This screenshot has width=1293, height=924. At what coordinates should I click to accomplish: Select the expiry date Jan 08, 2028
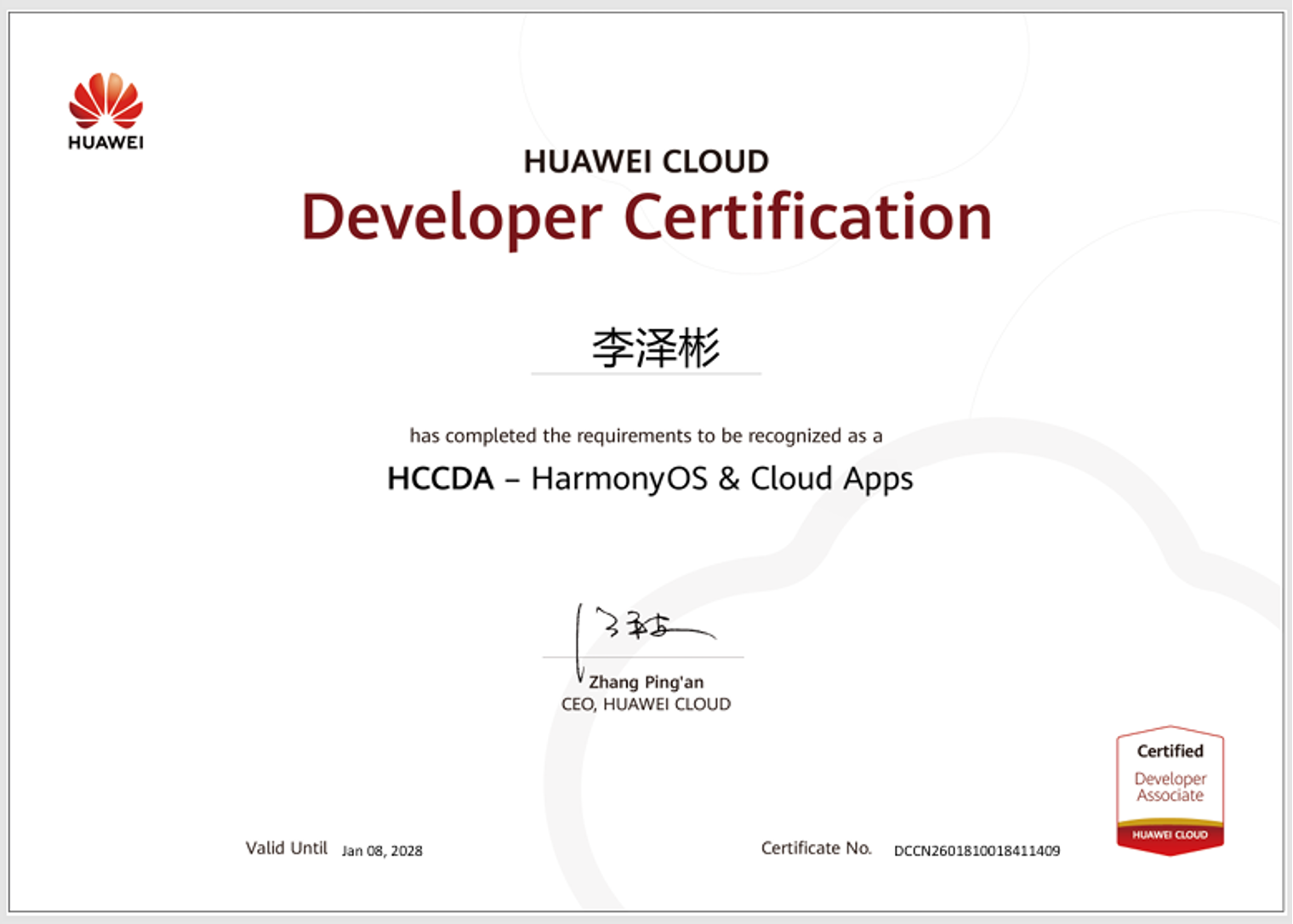383,850
